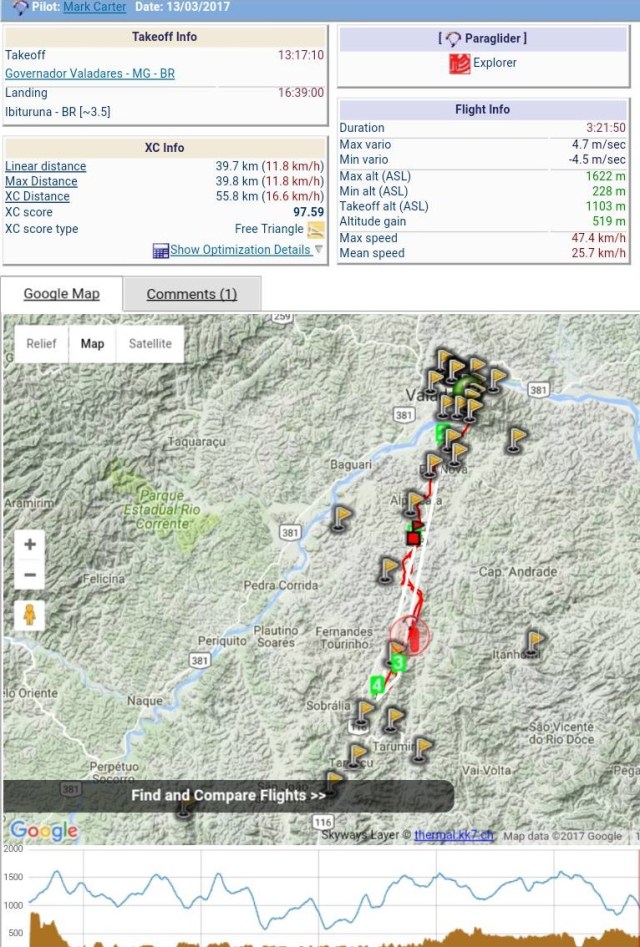Expand Show Optimization Details

tap(240, 250)
